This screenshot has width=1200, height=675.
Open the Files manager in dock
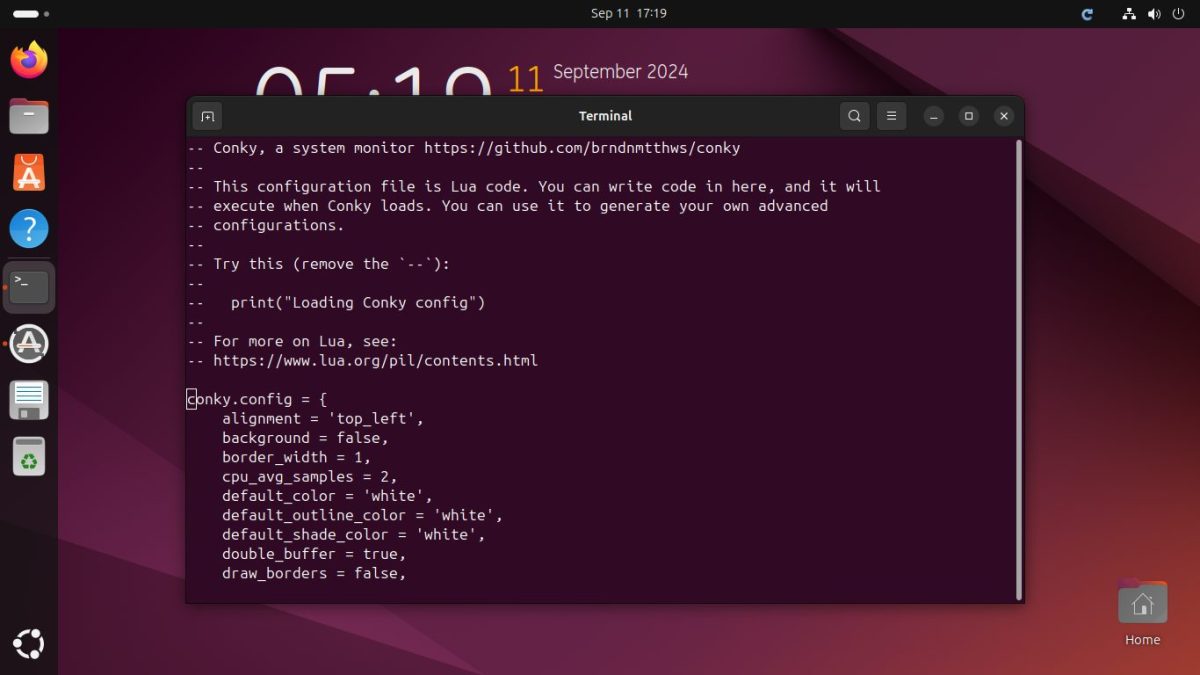[29, 117]
